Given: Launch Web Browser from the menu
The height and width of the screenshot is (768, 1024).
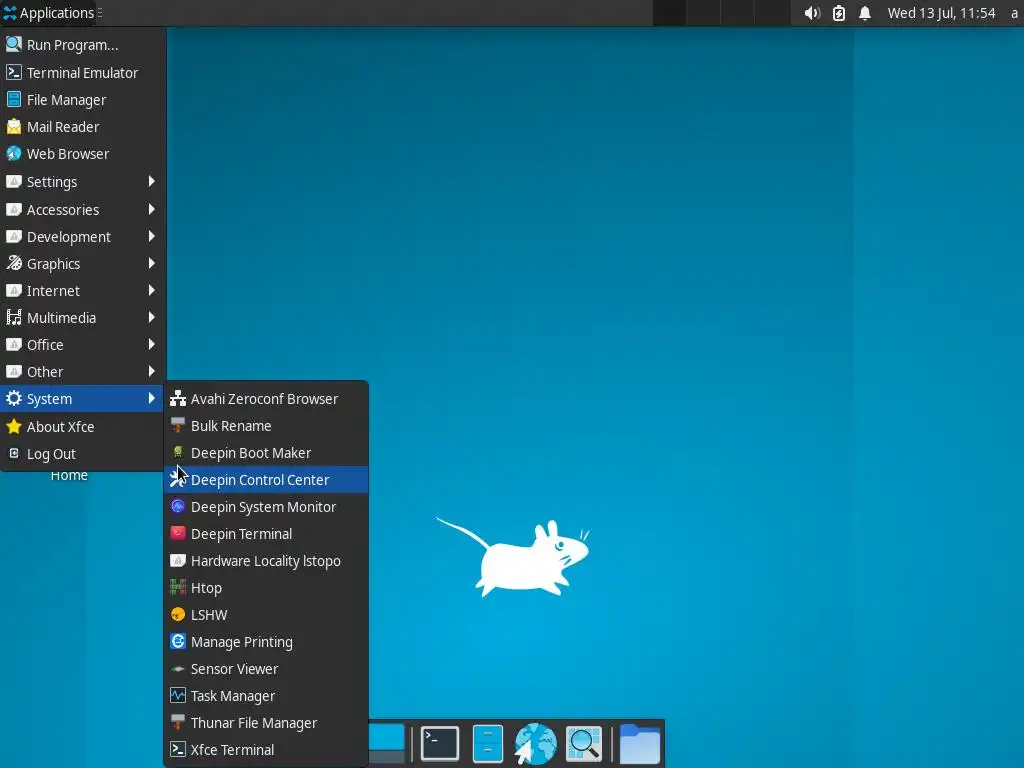Looking at the screenshot, I should 82,154.
